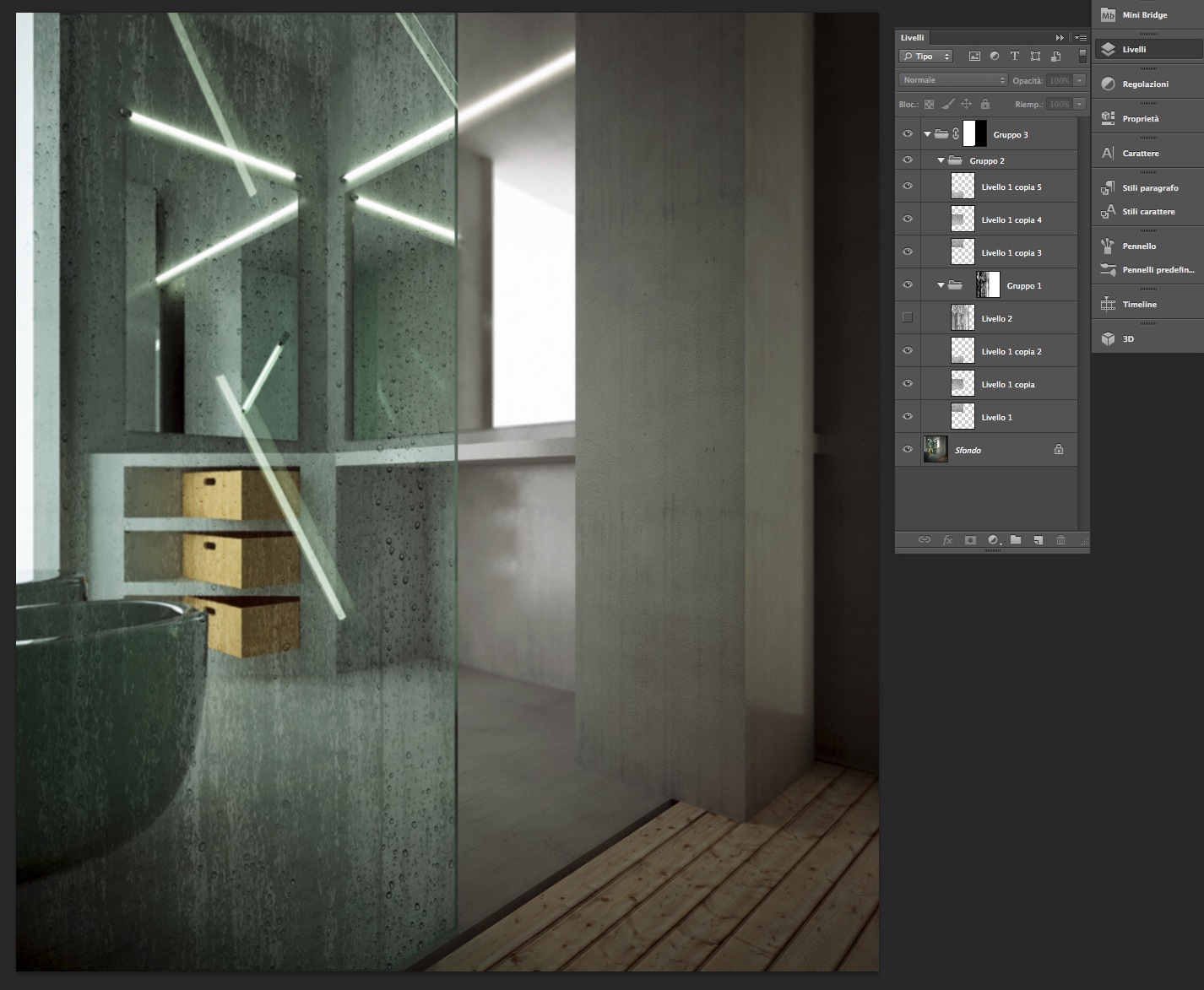1204x990 pixels.
Task: Create a new layer with the page icon
Action: click(x=1038, y=540)
